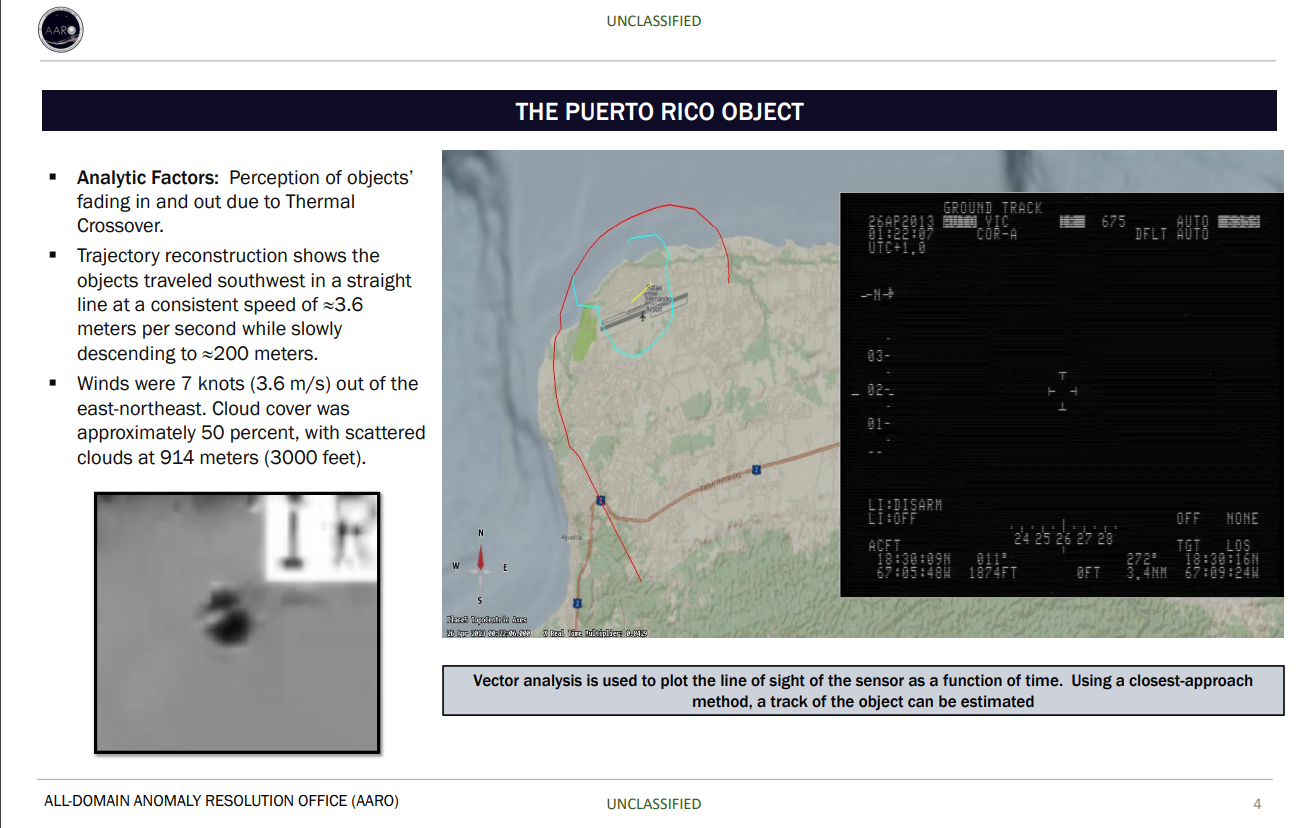This screenshot has width=1305, height=828.
Task: Click the "675" value in the sensor display
Action: (1113, 221)
